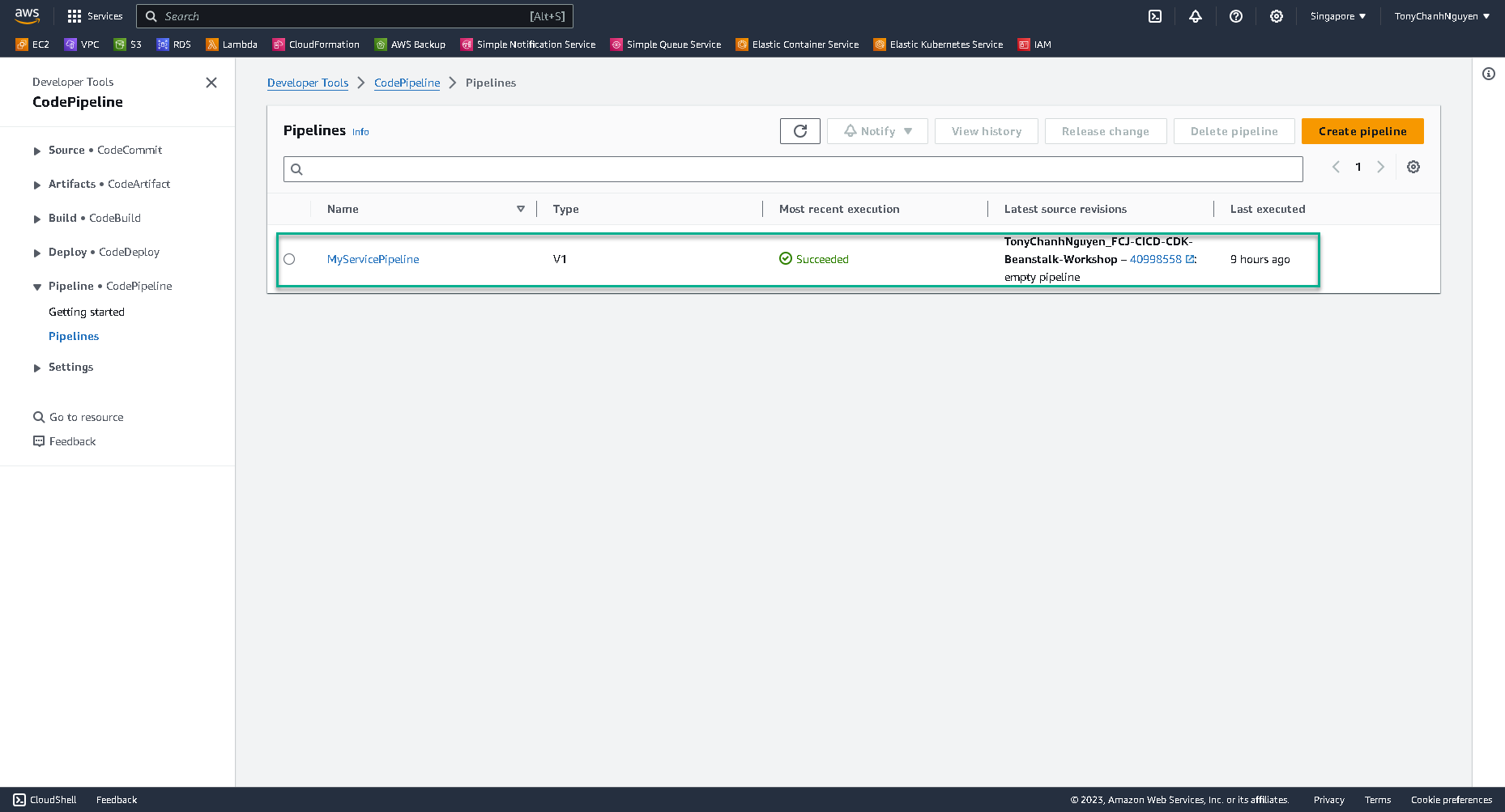
Task: Open RDS shortcut in favorites bar
Action: click(174, 45)
